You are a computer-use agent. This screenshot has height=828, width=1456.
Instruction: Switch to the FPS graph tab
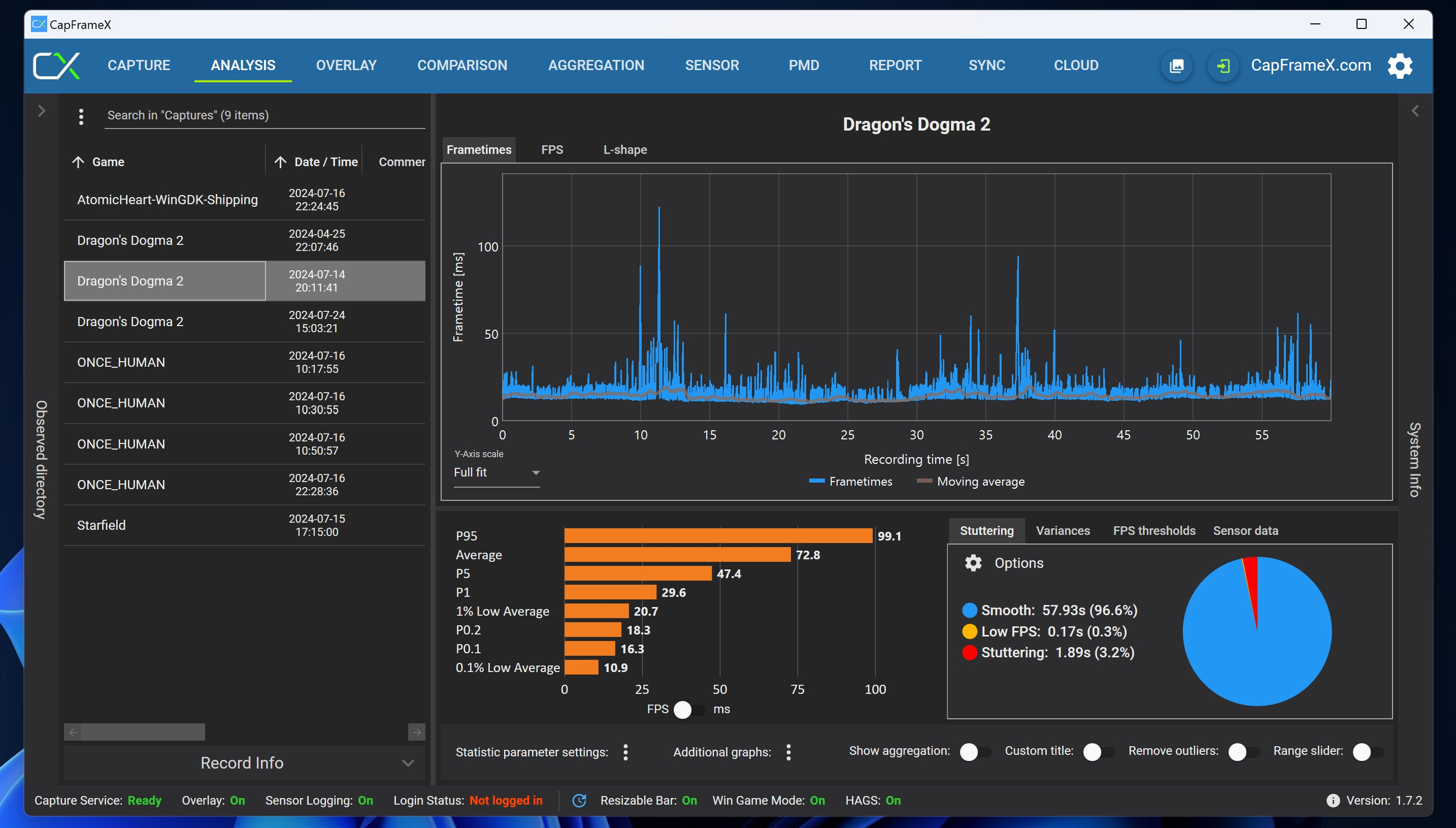click(552, 149)
